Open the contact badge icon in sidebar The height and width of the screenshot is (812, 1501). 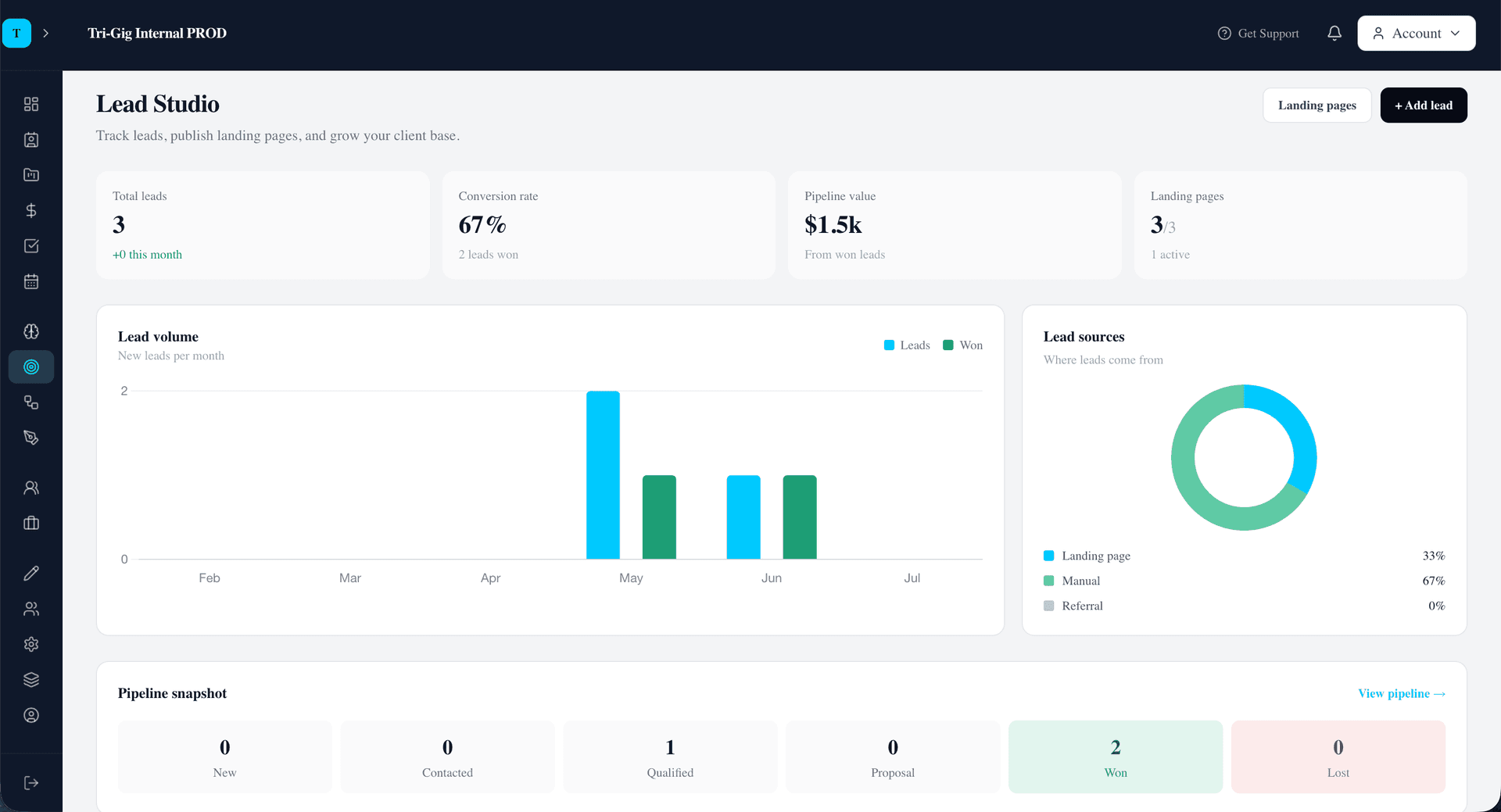(x=31, y=140)
